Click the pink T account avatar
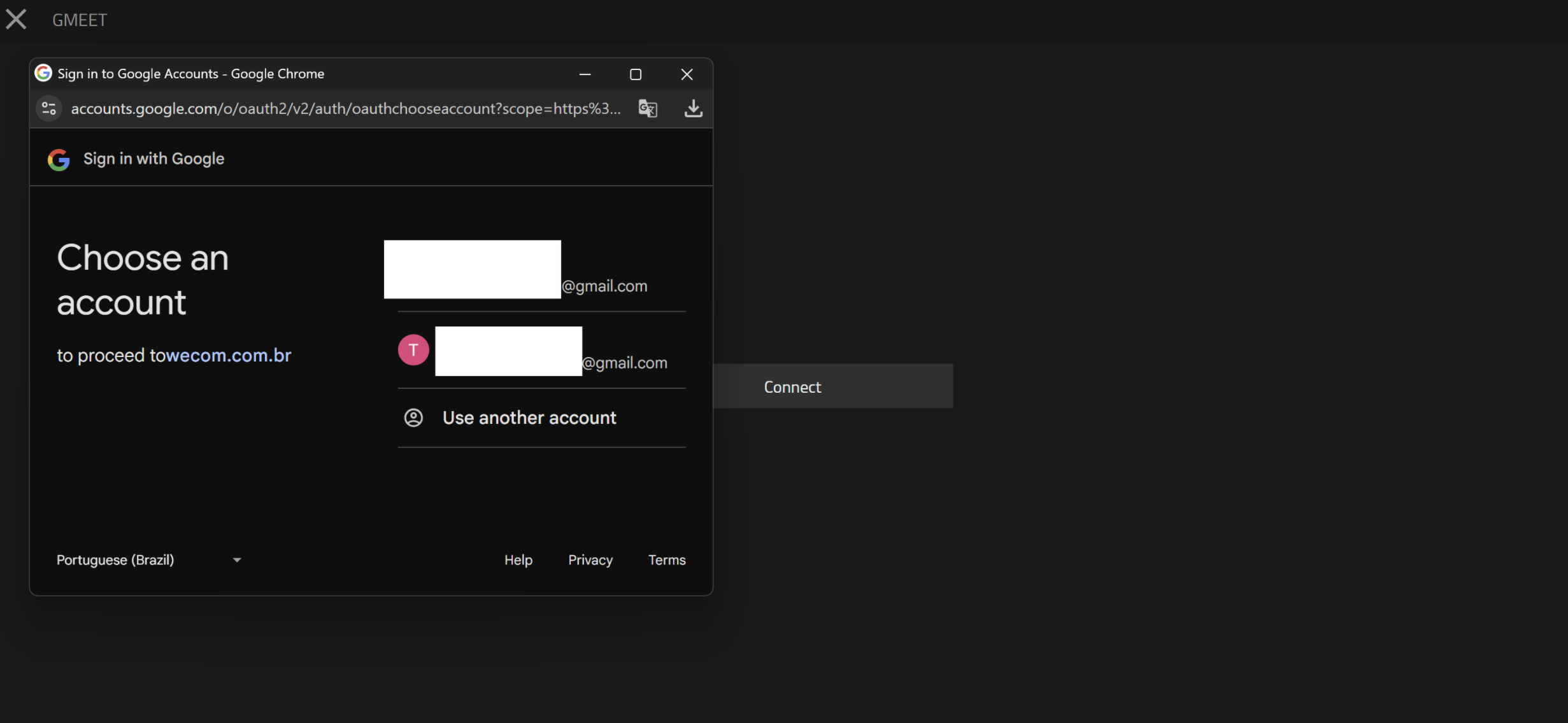Image resolution: width=1568 pixels, height=723 pixels. click(413, 350)
